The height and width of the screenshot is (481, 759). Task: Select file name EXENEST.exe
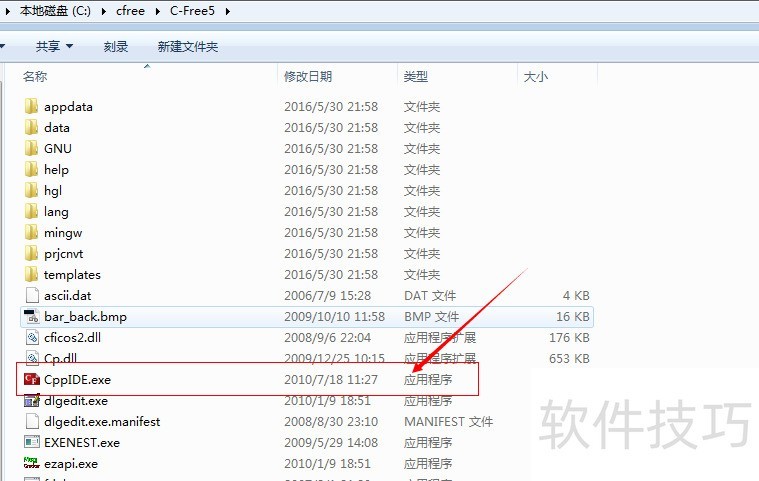coord(82,443)
